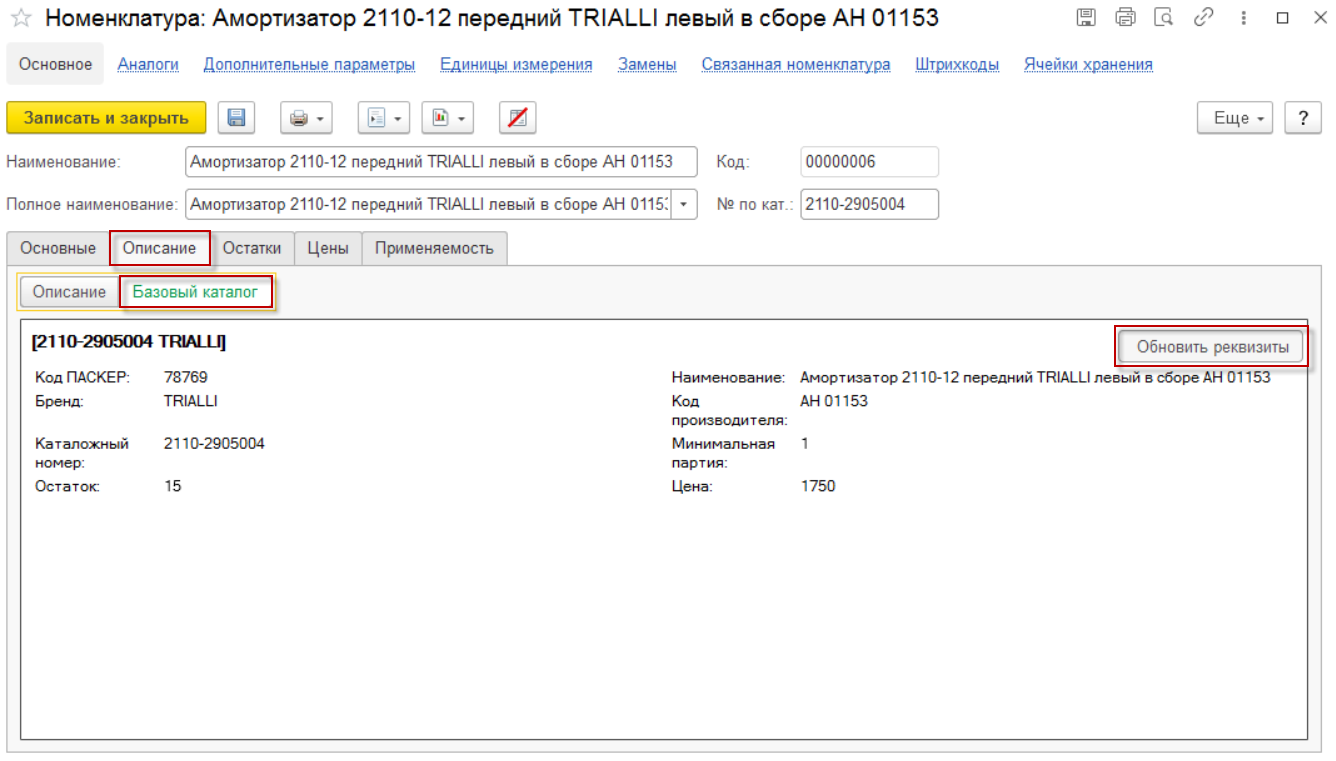Open the reports dropdown button
Screen dimensions: 1336x761
pyautogui.click(x=447, y=118)
